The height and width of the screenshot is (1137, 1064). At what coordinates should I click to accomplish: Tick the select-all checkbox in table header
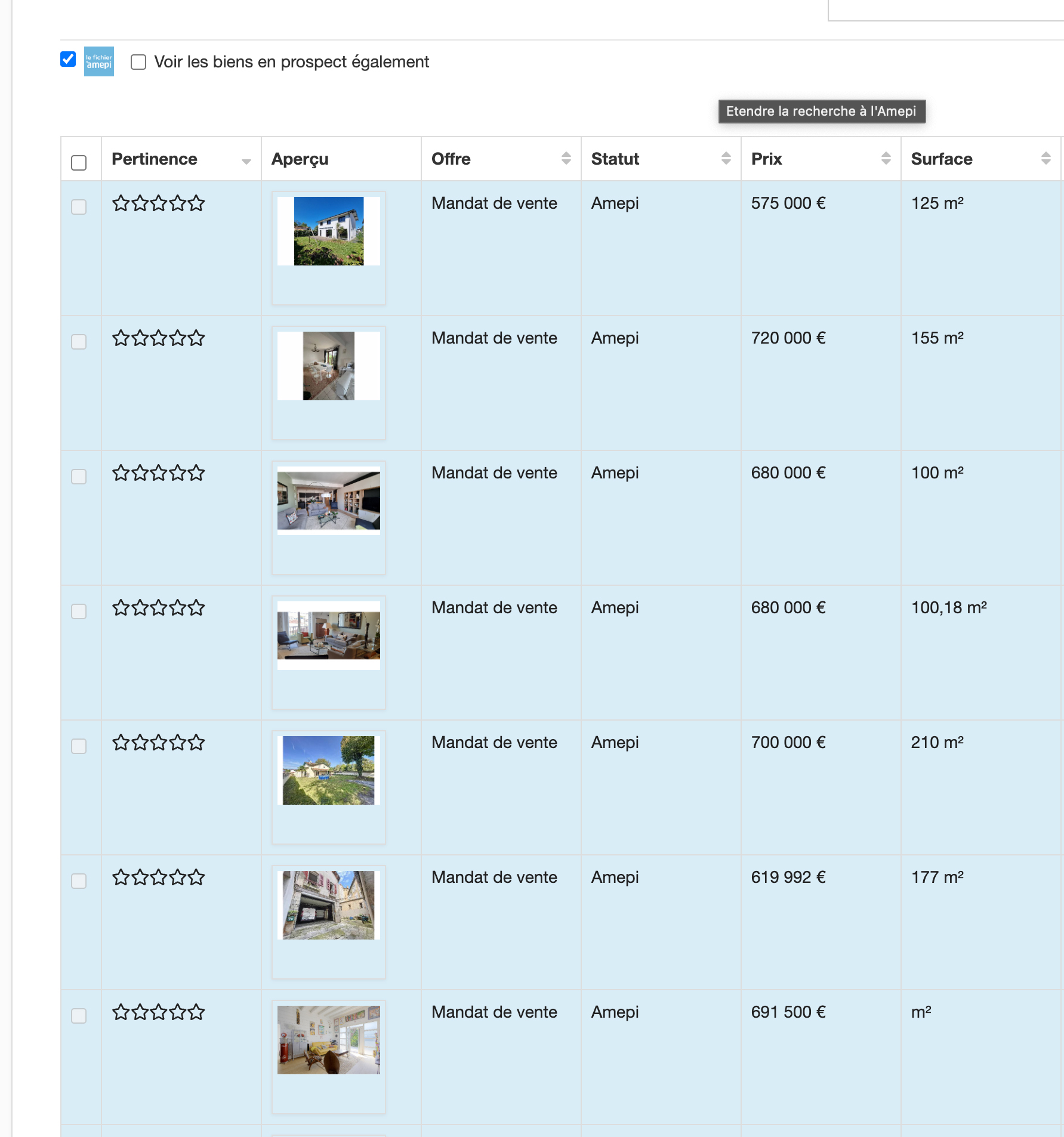(x=79, y=163)
